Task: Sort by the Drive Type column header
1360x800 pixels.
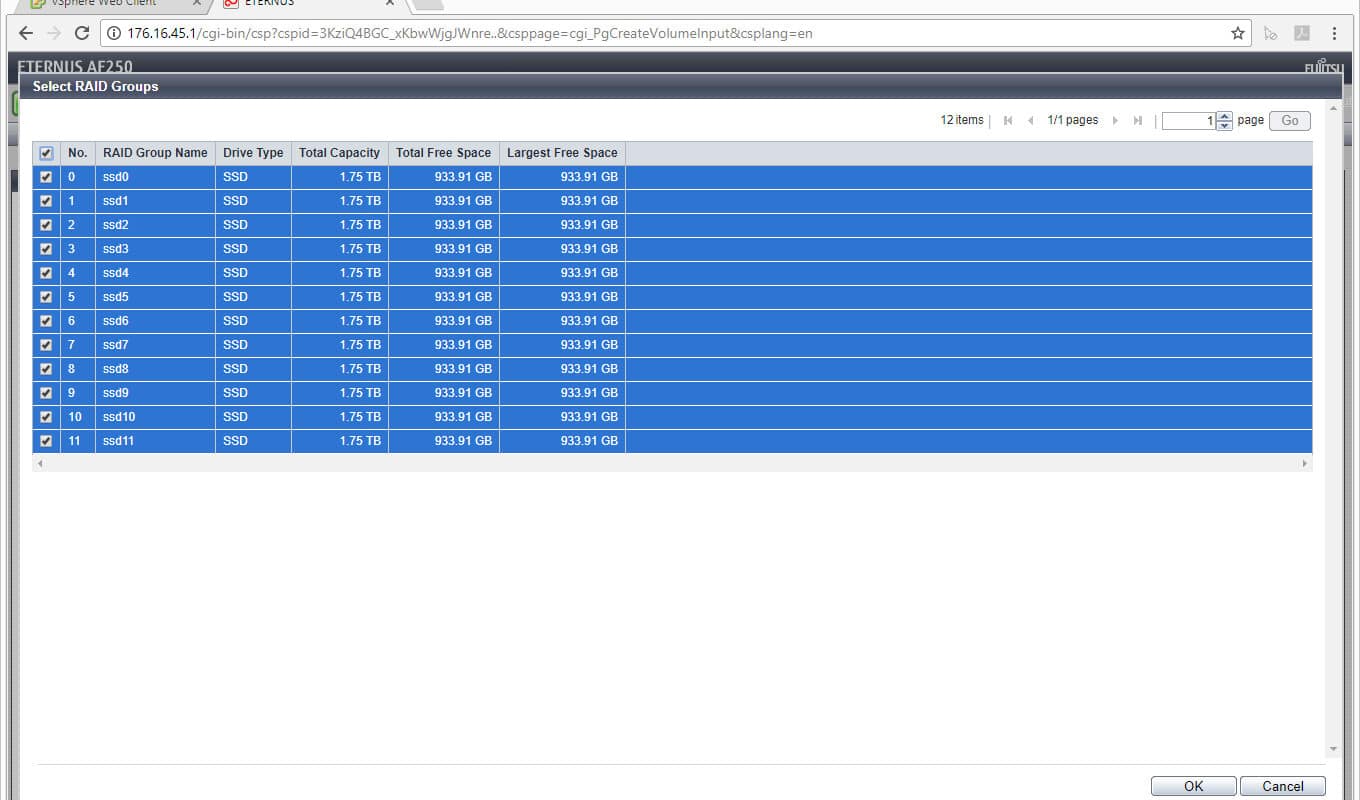Action: coord(253,153)
